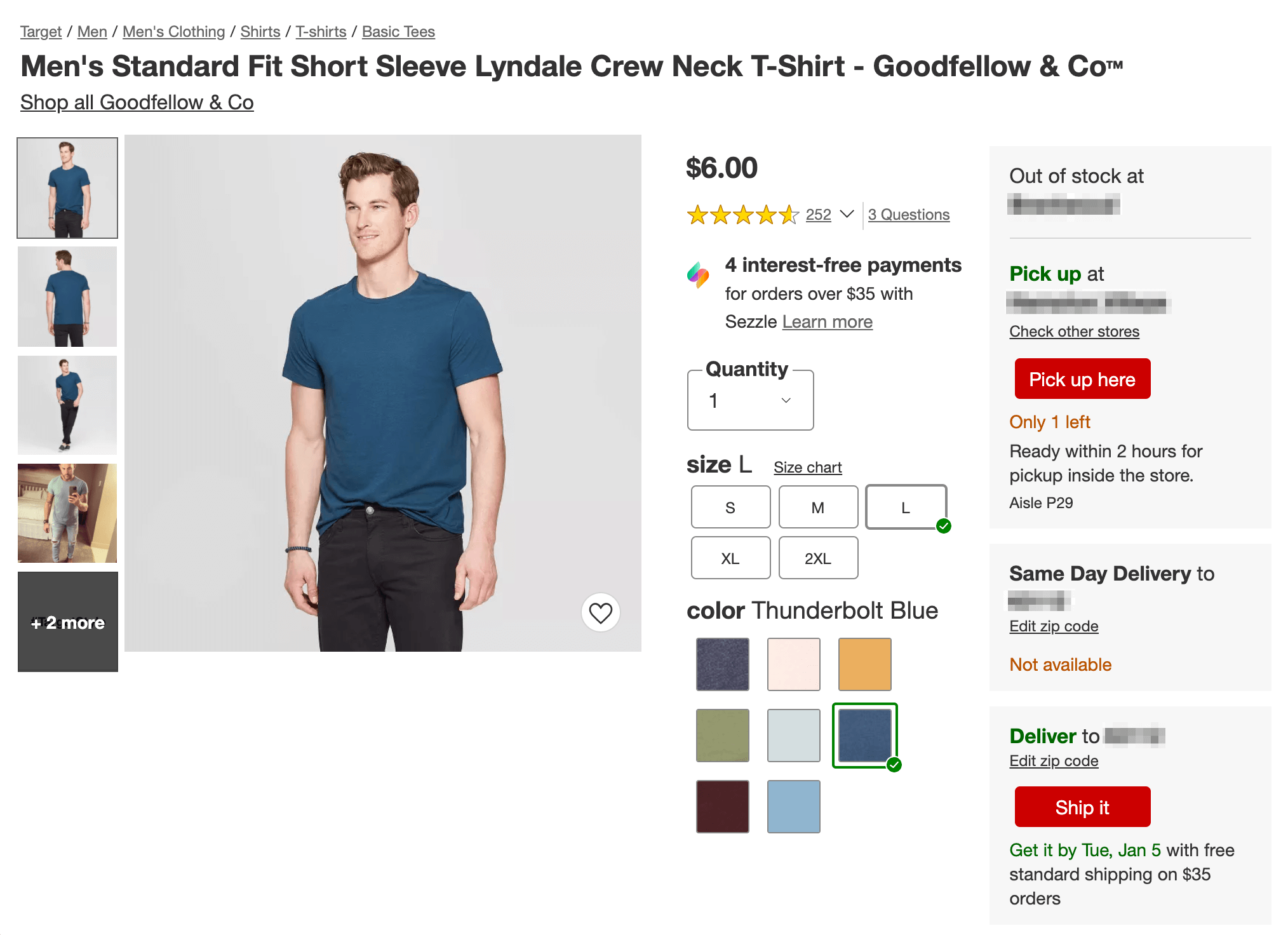This screenshot has width=1288, height=935.
Task: Select size M button
Action: tap(819, 506)
